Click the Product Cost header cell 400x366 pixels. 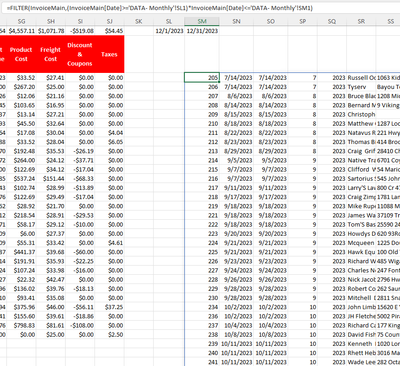[x=21, y=54]
